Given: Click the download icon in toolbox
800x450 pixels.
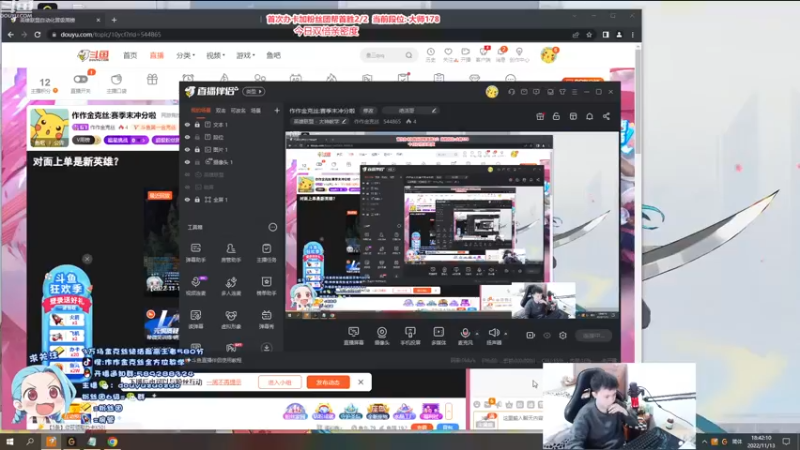Looking at the screenshot, I should (266, 348).
